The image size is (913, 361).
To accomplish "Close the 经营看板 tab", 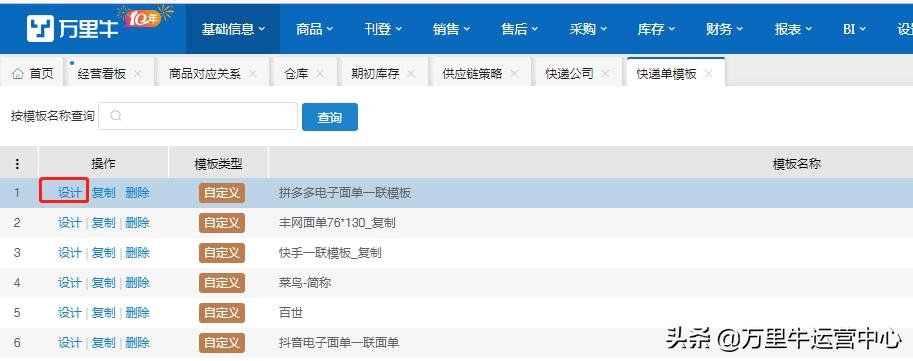I will pyautogui.click(x=137, y=73).
